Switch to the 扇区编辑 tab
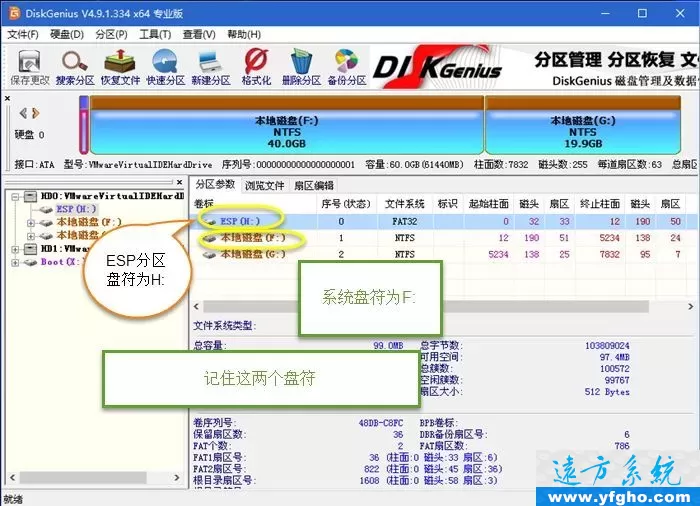700x506 pixels. [x=313, y=185]
